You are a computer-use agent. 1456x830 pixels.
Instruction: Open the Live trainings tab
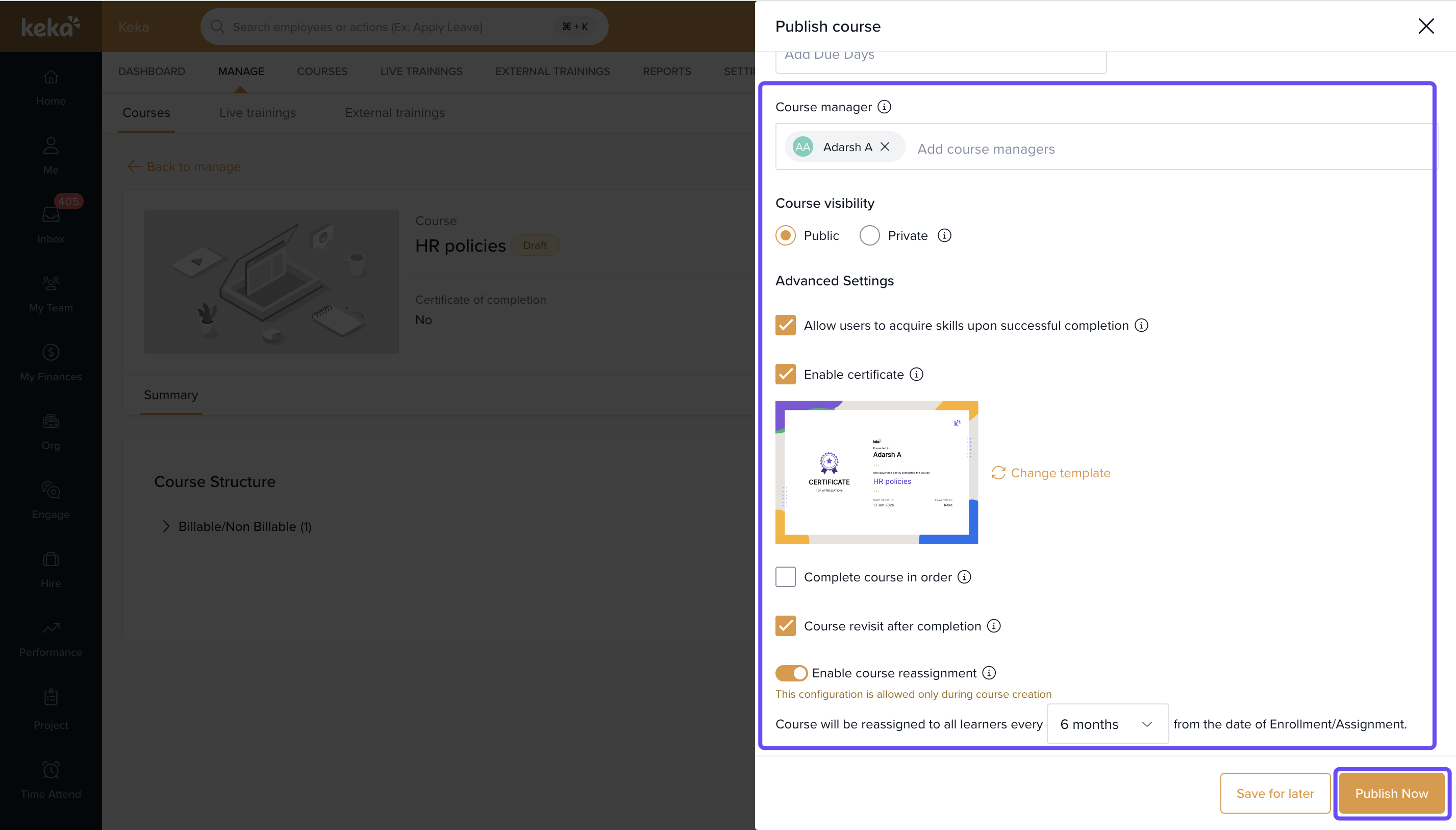tap(258, 112)
